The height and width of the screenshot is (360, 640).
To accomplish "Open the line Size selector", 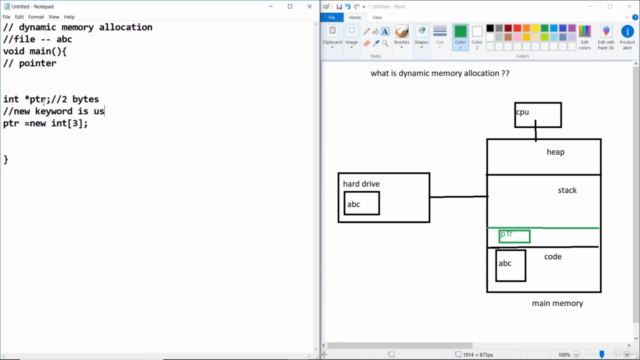I will [x=440, y=37].
